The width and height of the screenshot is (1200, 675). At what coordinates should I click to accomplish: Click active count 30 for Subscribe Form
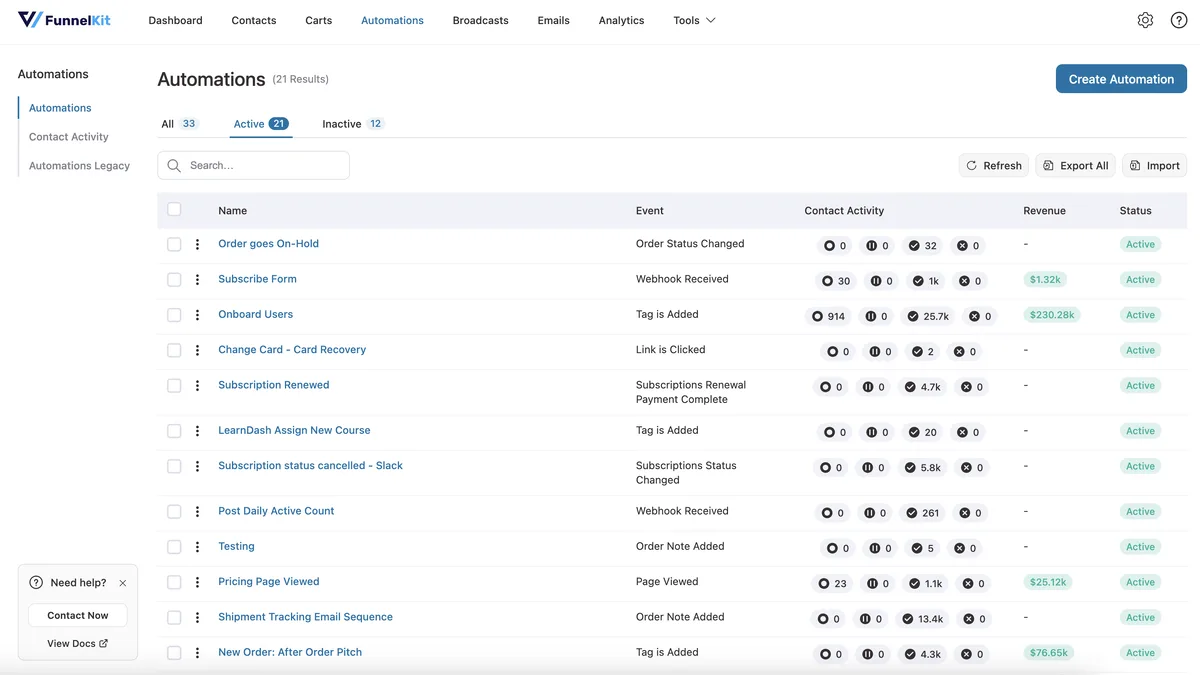(x=835, y=281)
